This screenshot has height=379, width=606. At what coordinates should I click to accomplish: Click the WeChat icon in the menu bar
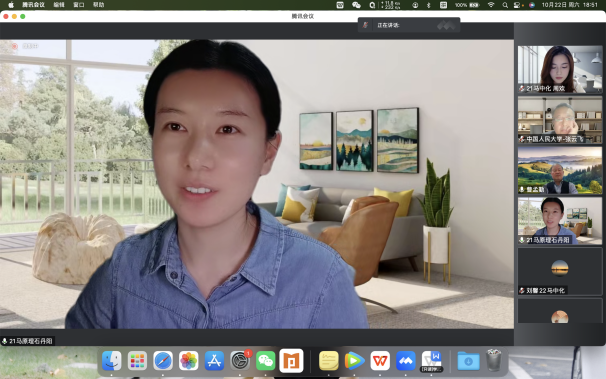pyautogui.click(x=356, y=5)
